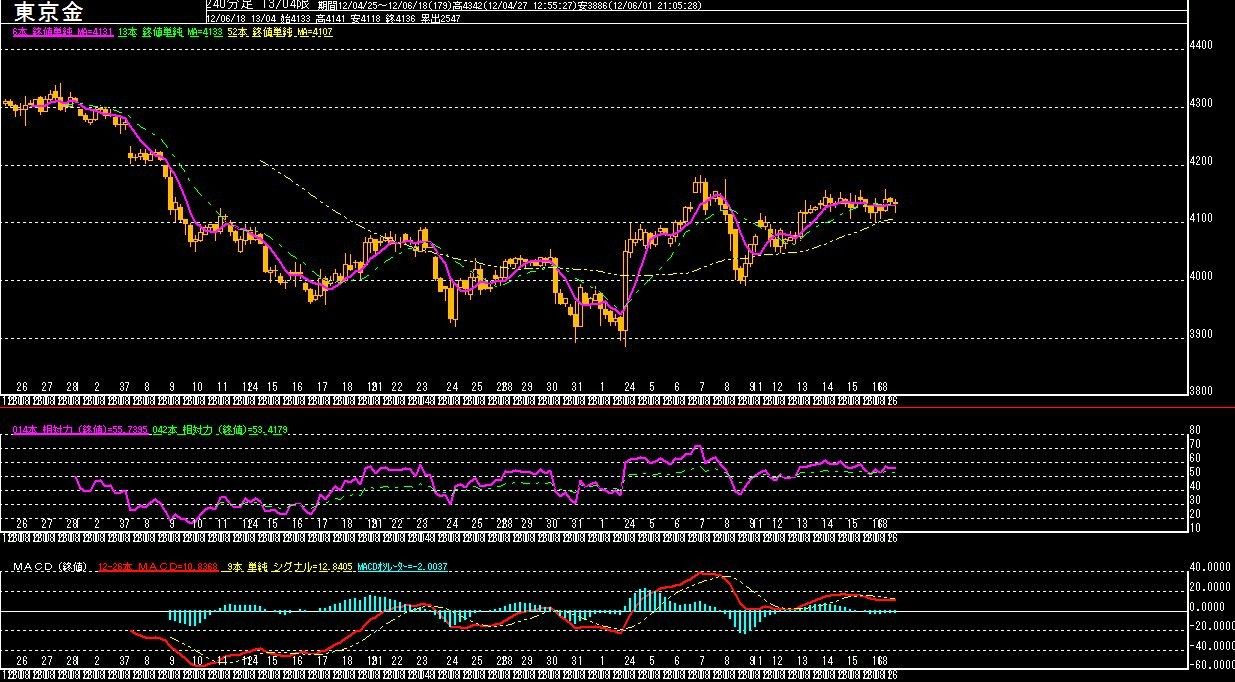The width and height of the screenshot is (1235, 682).
Task: Click the RSI 10 axis label
Action: click(1194, 527)
